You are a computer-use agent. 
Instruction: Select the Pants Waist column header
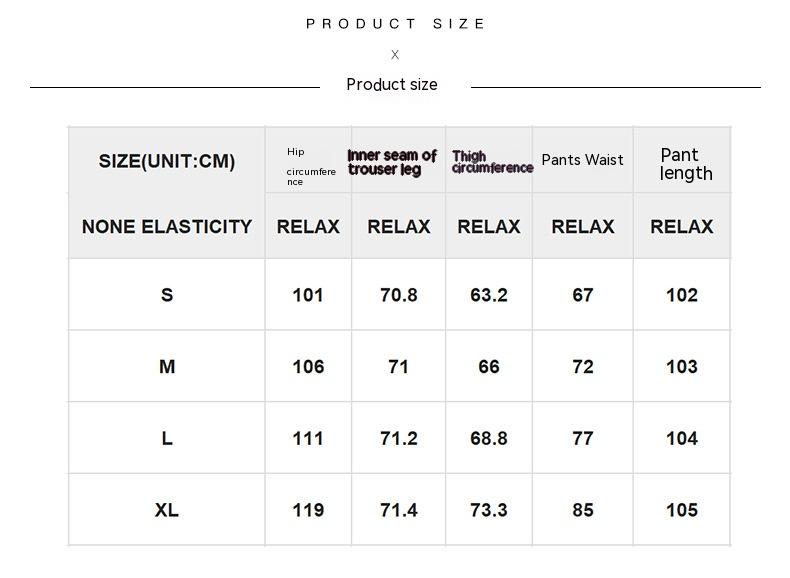582,160
